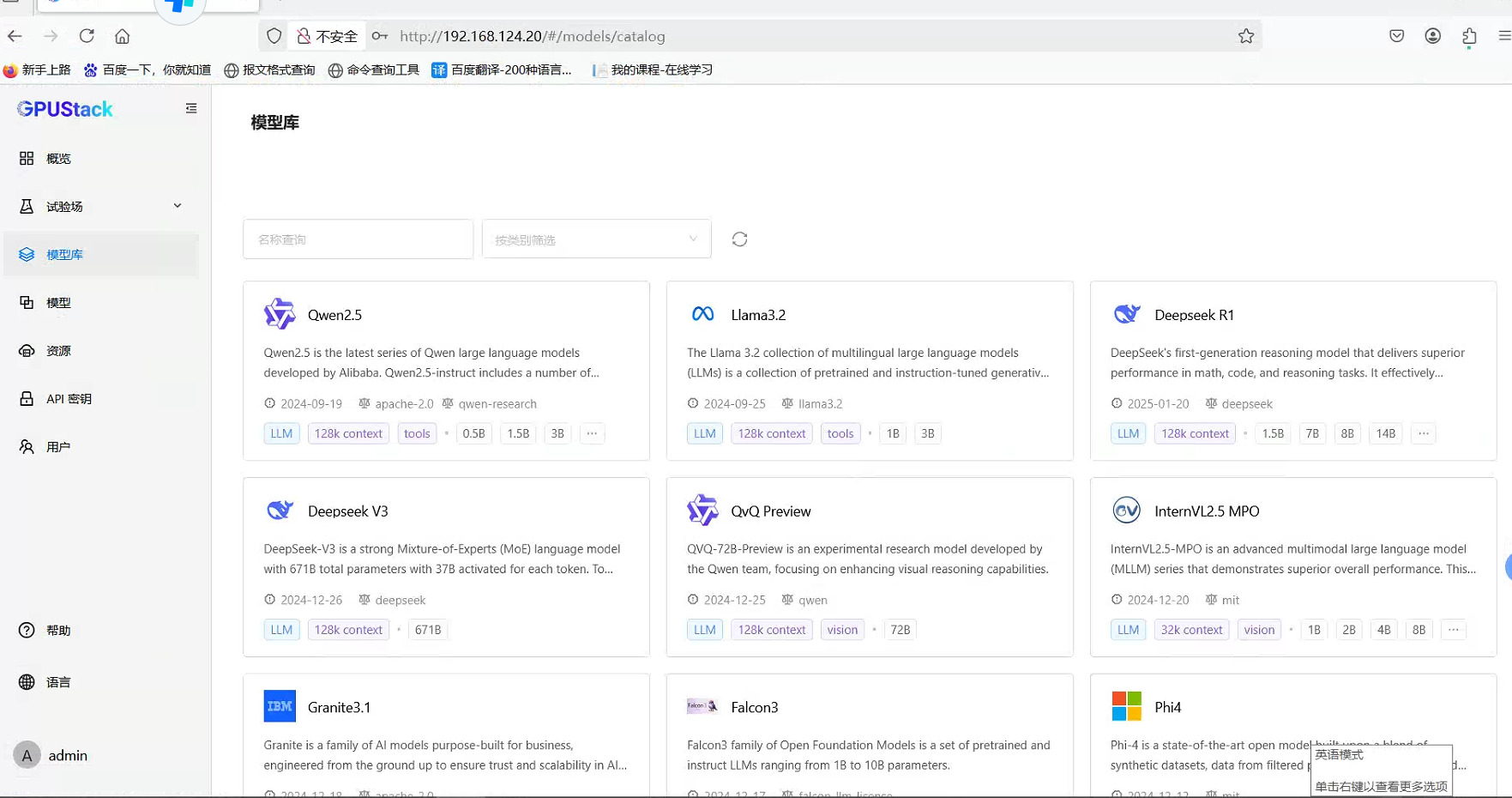Click the 0.5B tag on Qwen2.5
Screen dimensions: 1512x798
473,433
